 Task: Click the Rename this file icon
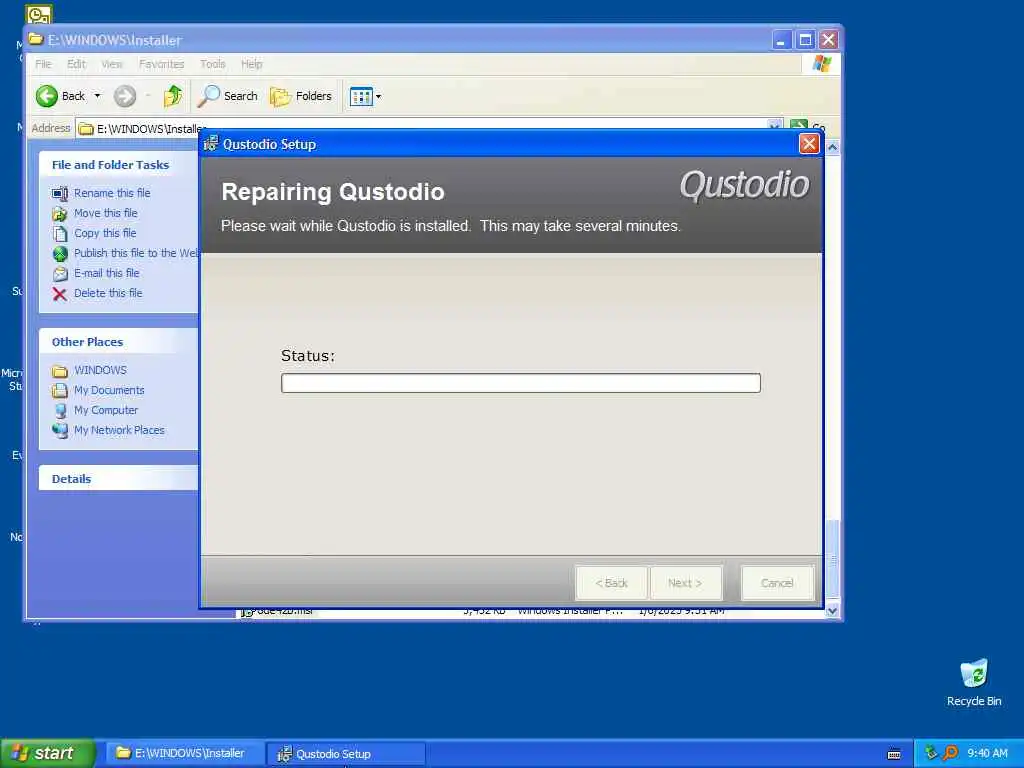click(x=59, y=193)
